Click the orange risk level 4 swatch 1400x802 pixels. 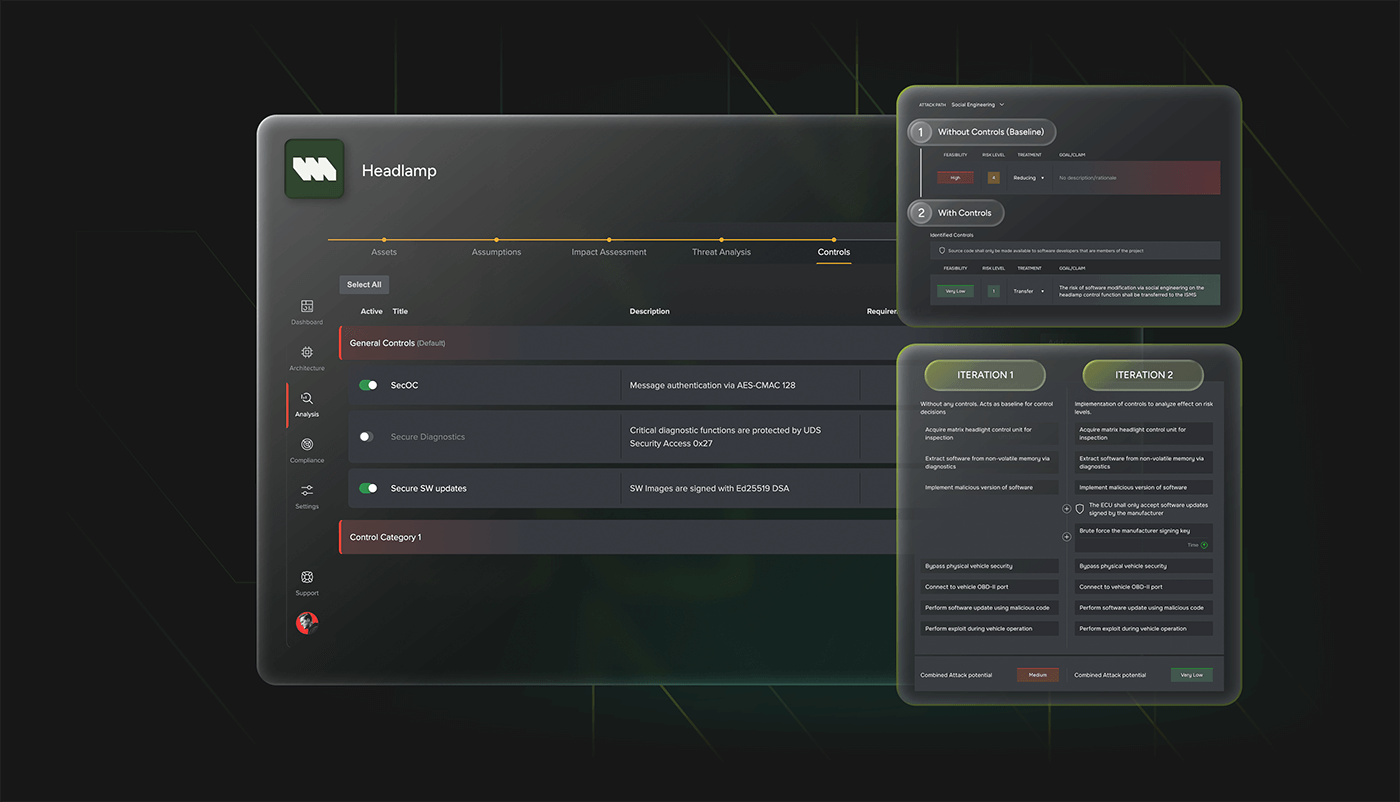(x=993, y=178)
